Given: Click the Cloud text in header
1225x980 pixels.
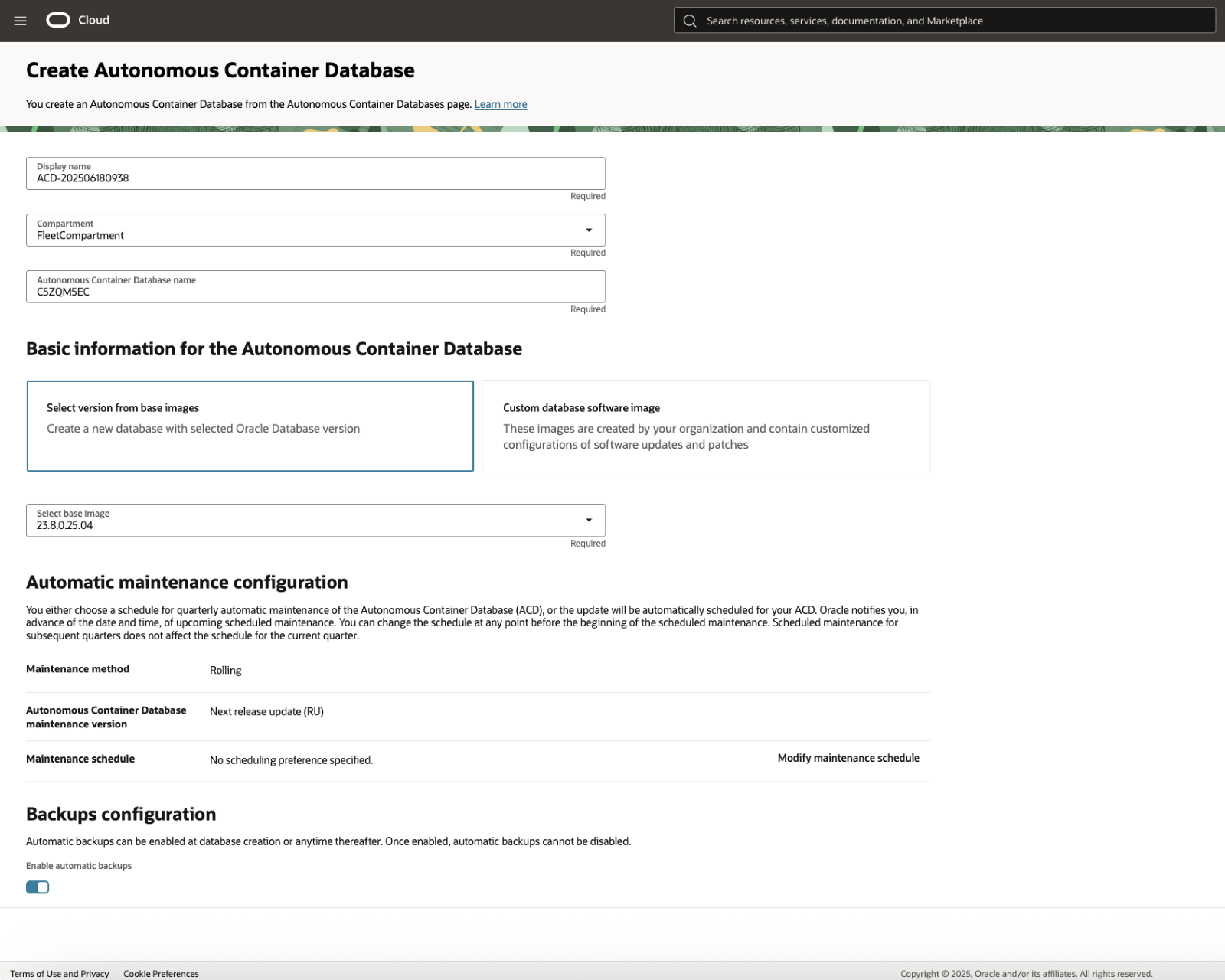Looking at the screenshot, I should click(x=94, y=20).
